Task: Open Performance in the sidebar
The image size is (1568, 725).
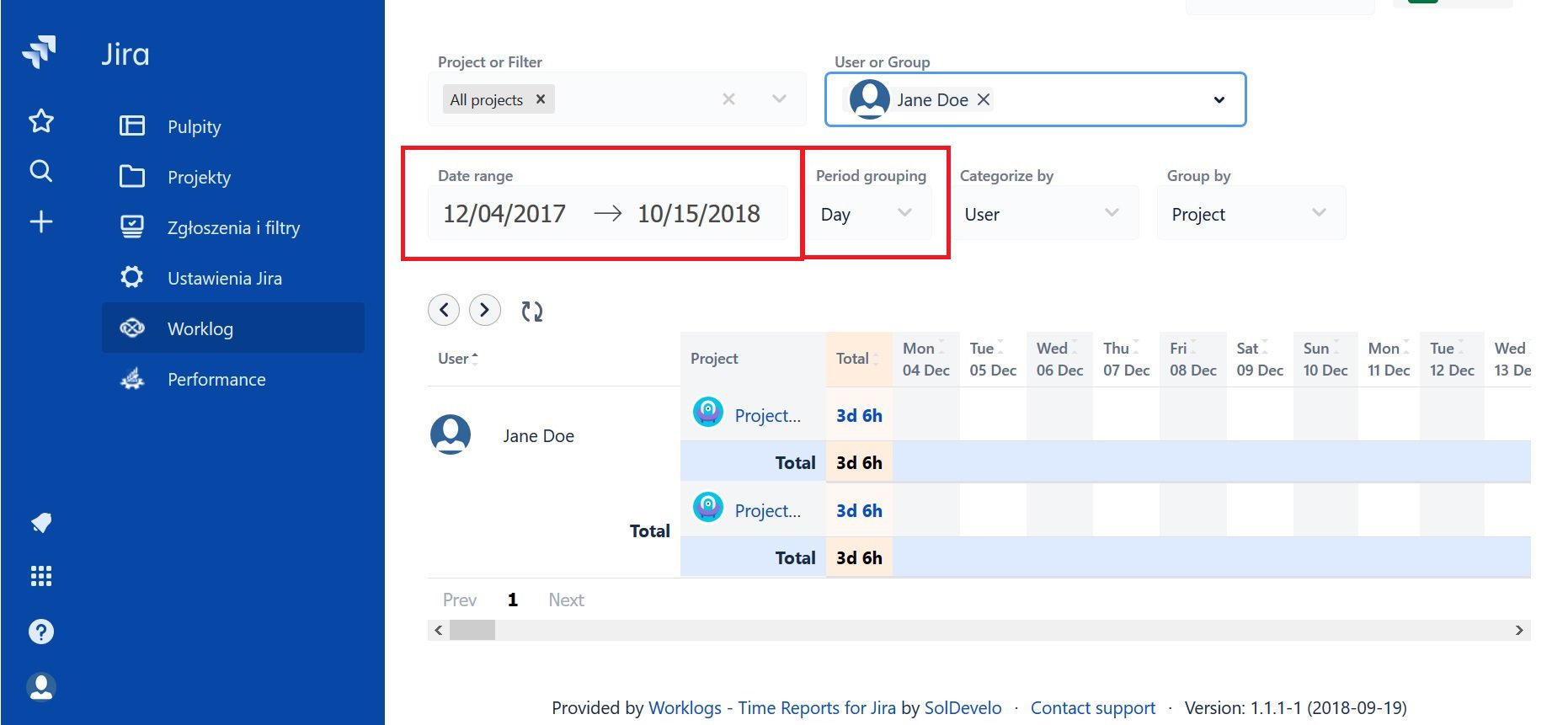Action: pos(233,379)
